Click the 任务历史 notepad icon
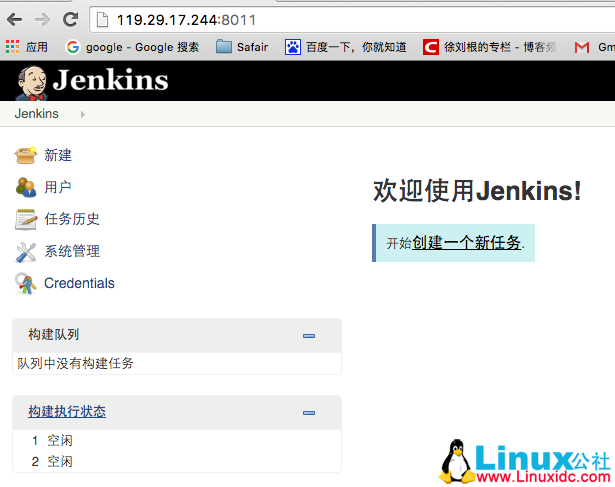Image resolution: width=615 pixels, height=487 pixels. (x=26, y=220)
